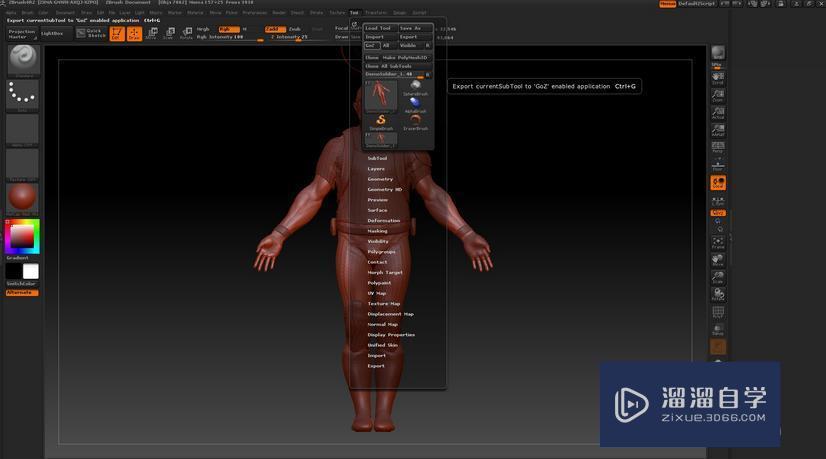Expand the Deformation section

[x=383, y=220]
